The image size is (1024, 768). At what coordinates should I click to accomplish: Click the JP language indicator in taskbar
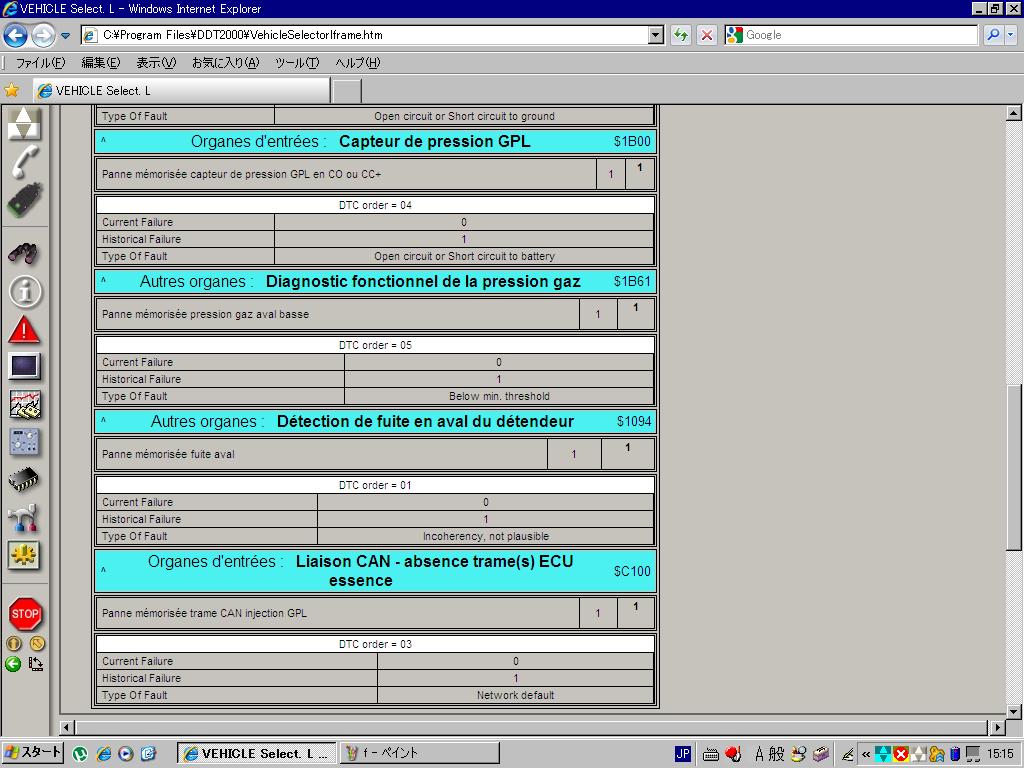pos(682,754)
